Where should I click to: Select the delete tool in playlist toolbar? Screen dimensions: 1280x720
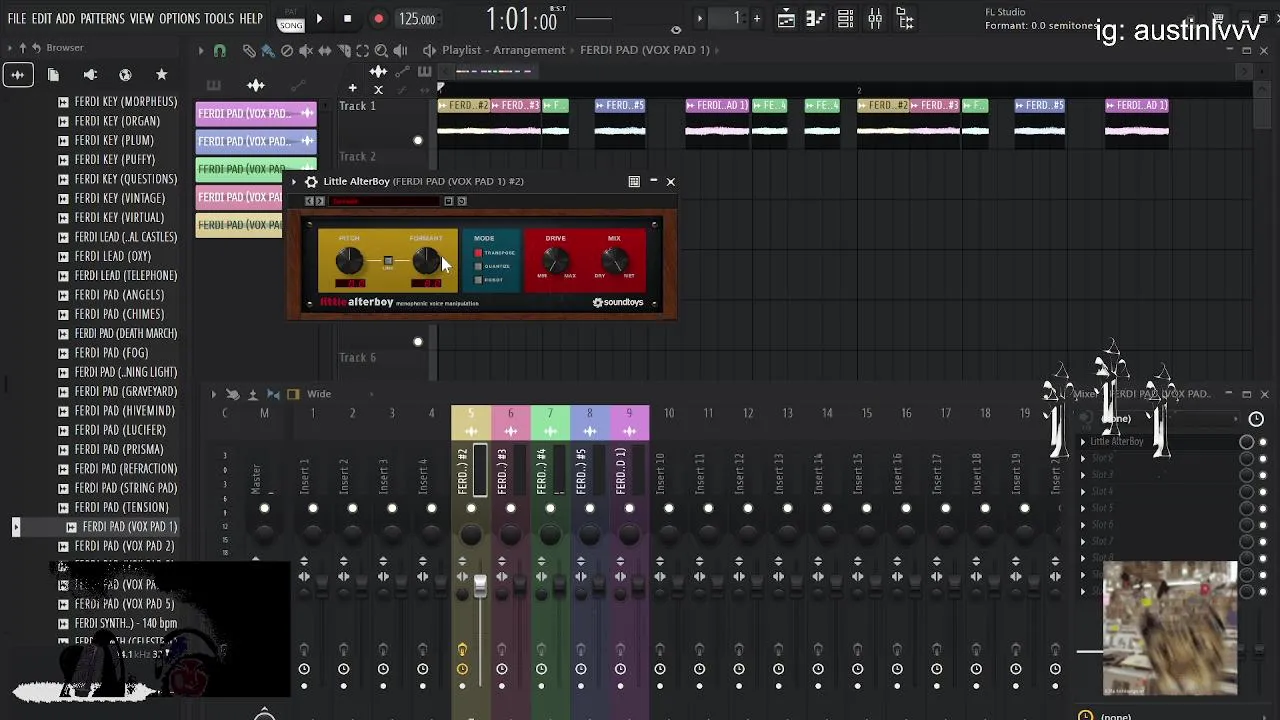287,50
